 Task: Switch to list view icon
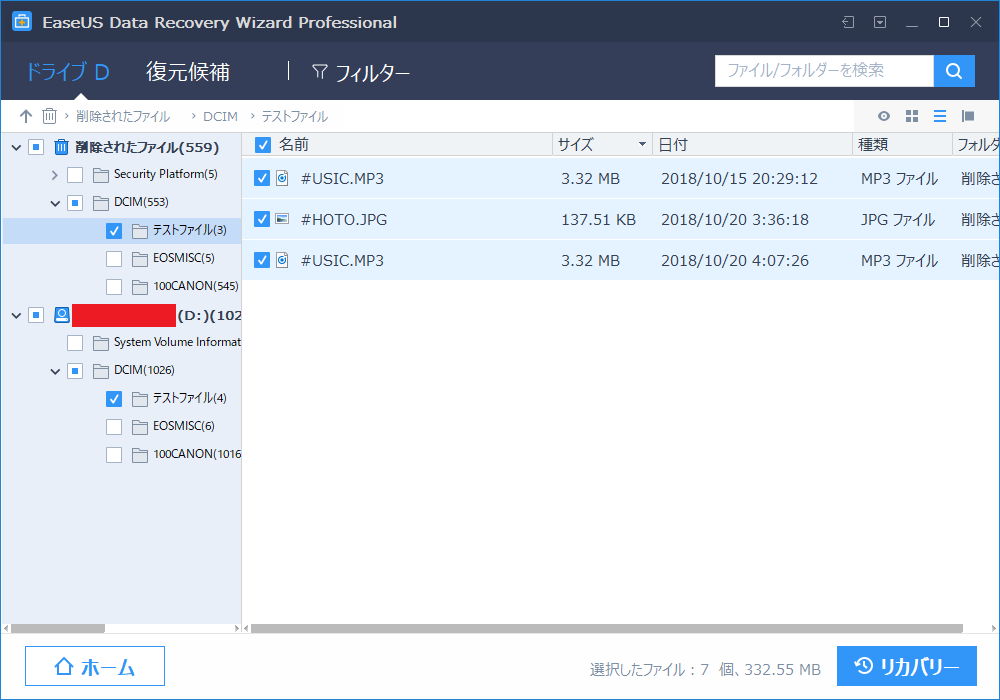click(x=940, y=116)
